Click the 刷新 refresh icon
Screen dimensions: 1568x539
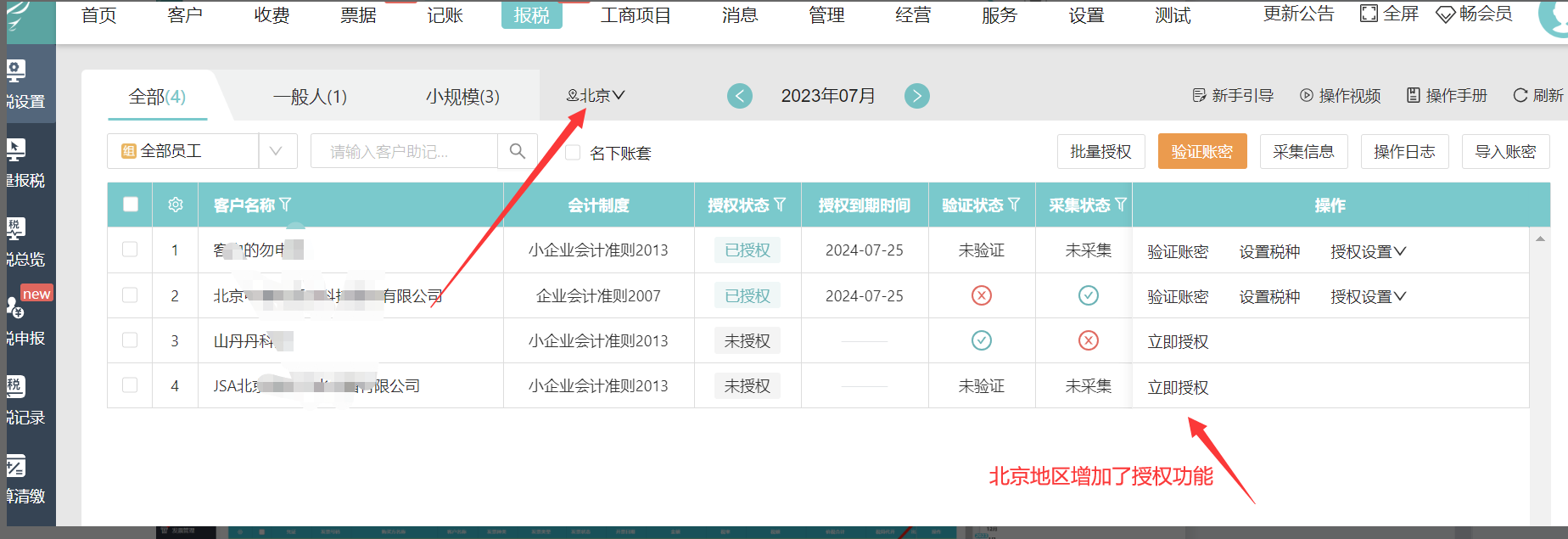(1520, 95)
